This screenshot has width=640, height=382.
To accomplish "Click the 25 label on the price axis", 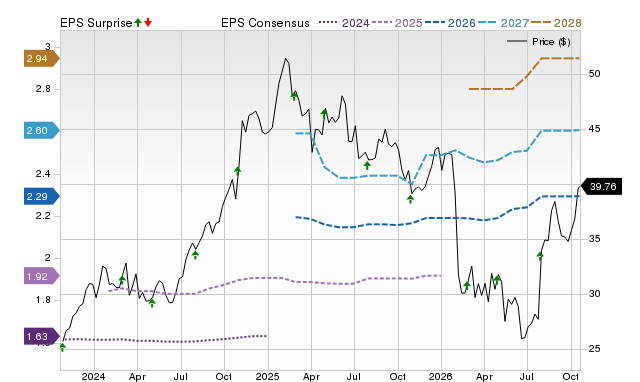I will (x=594, y=349).
